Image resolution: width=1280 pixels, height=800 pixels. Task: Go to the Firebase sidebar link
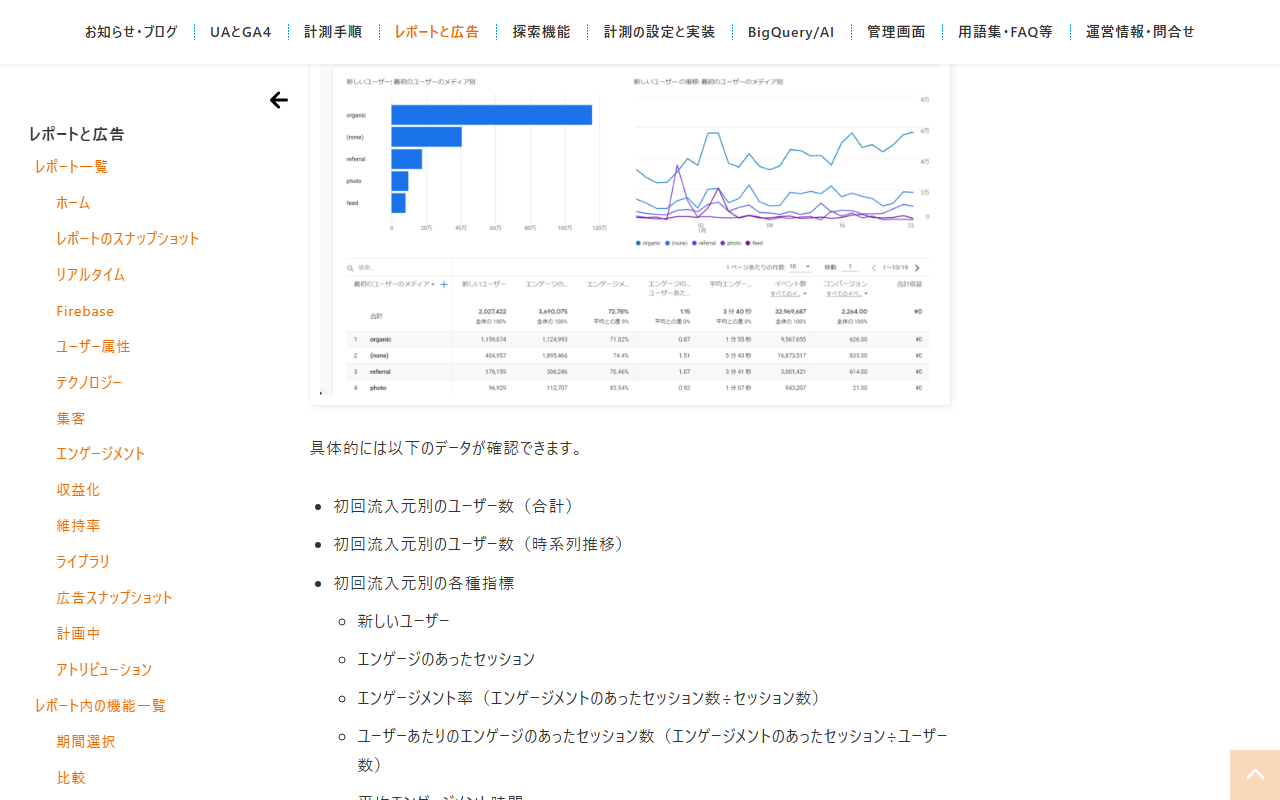pyautogui.click(x=85, y=311)
